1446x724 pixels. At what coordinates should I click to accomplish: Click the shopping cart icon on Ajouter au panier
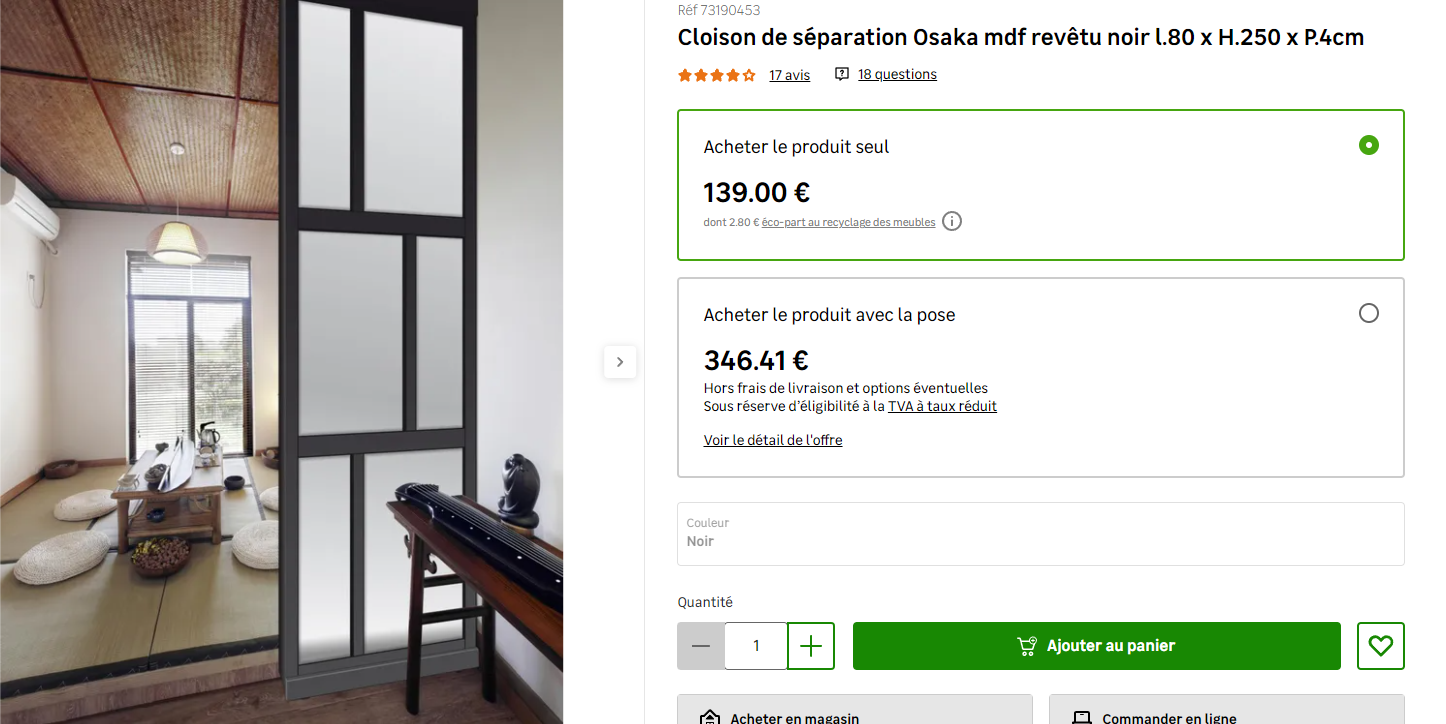pyautogui.click(x=1027, y=646)
